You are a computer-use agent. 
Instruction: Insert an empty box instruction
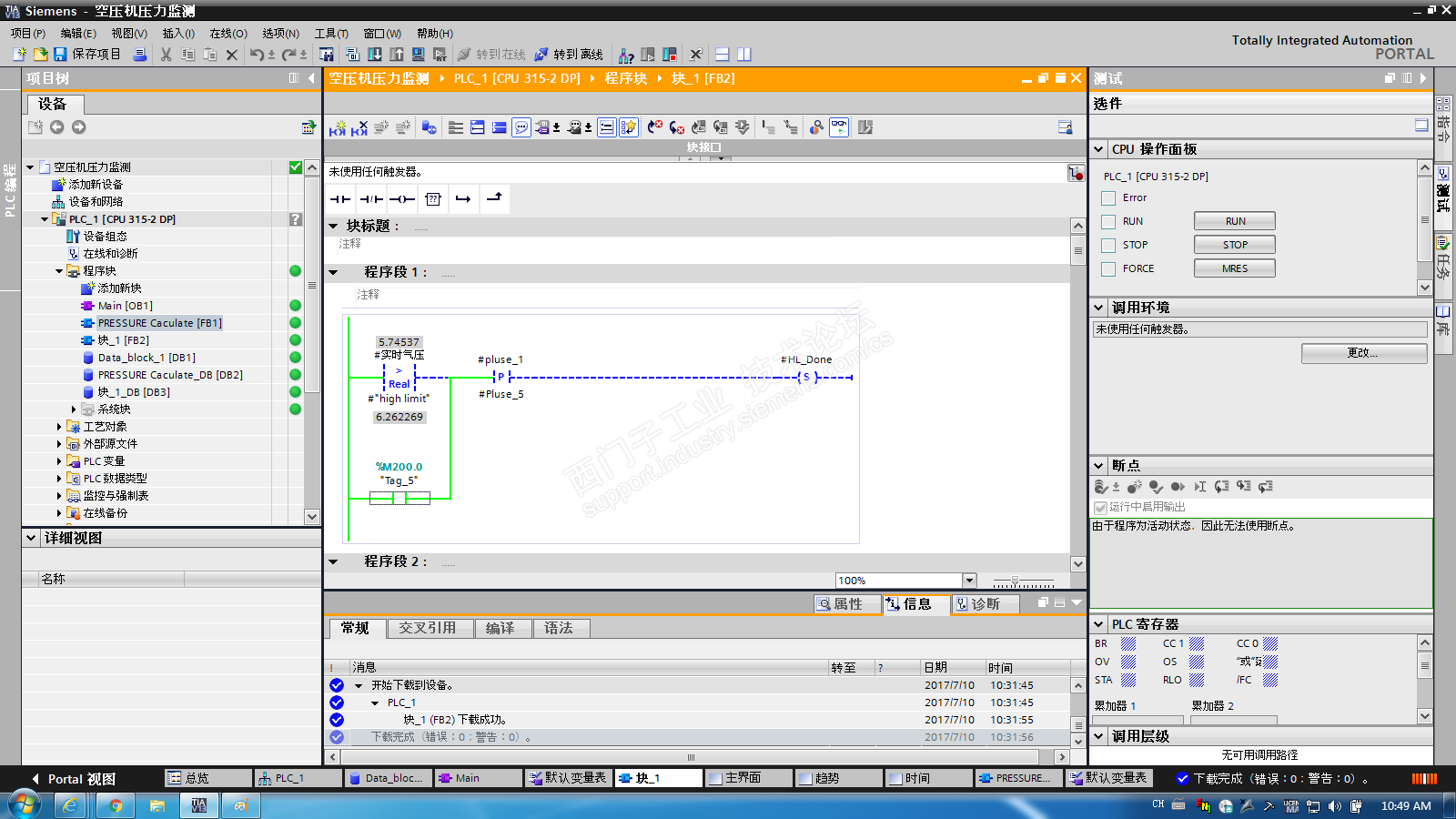(x=433, y=198)
